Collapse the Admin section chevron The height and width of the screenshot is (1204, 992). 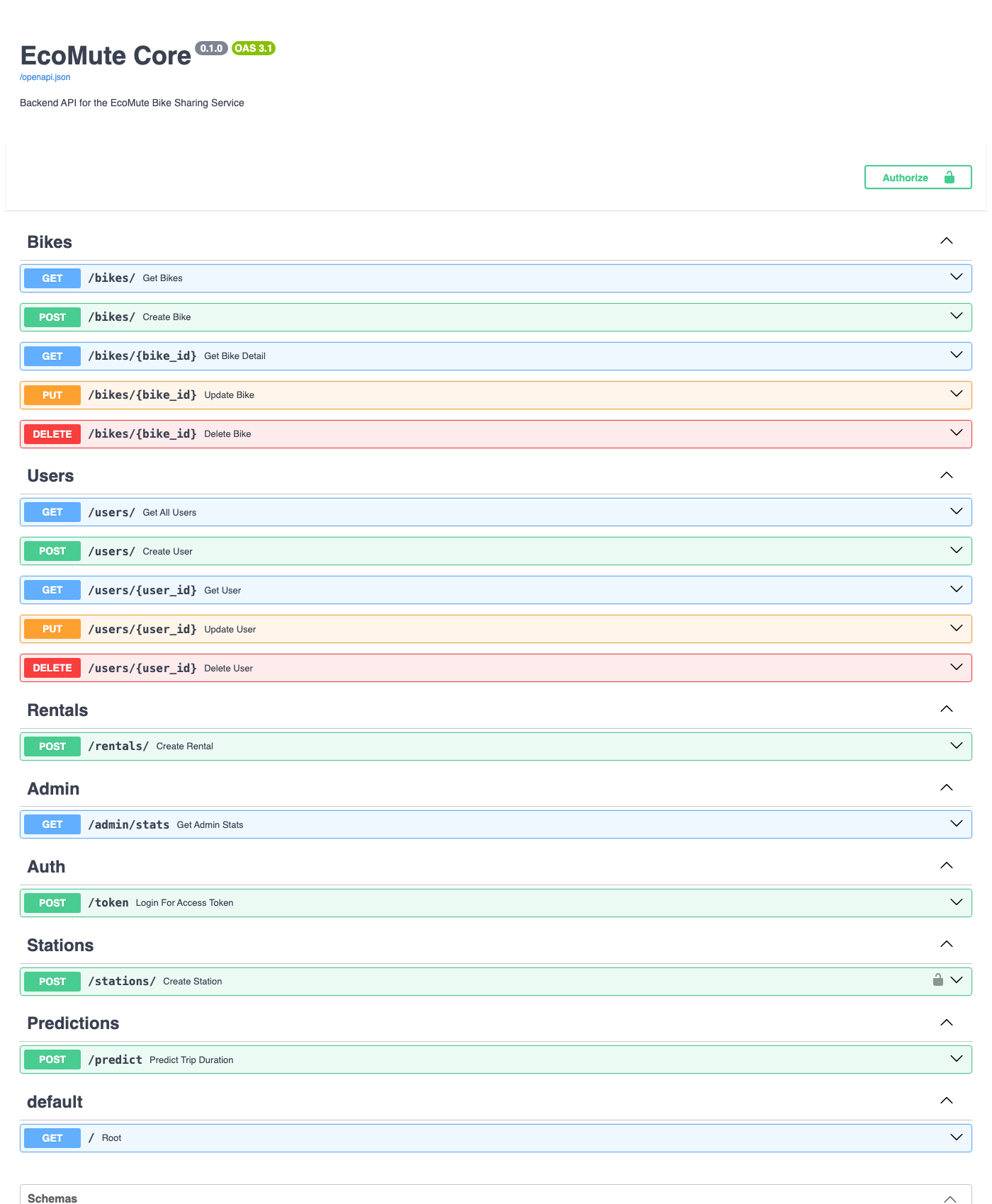[947, 788]
